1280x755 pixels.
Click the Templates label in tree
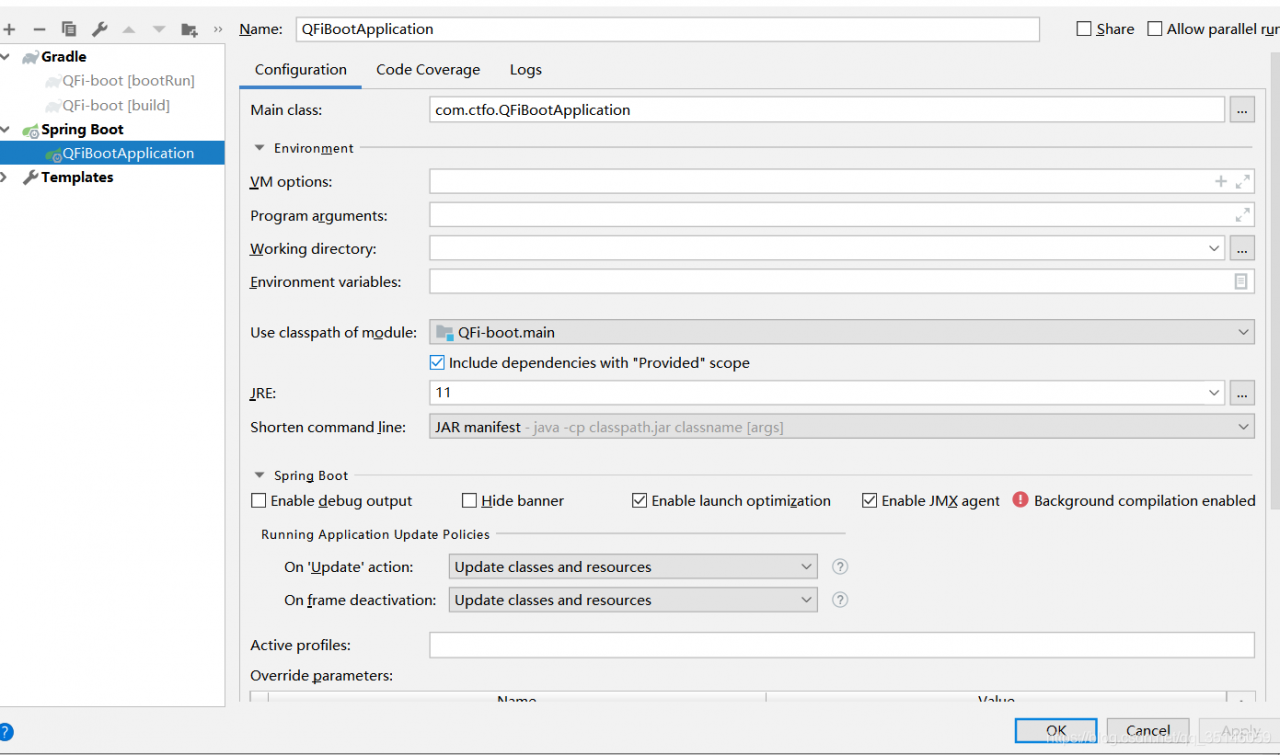click(77, 177)
